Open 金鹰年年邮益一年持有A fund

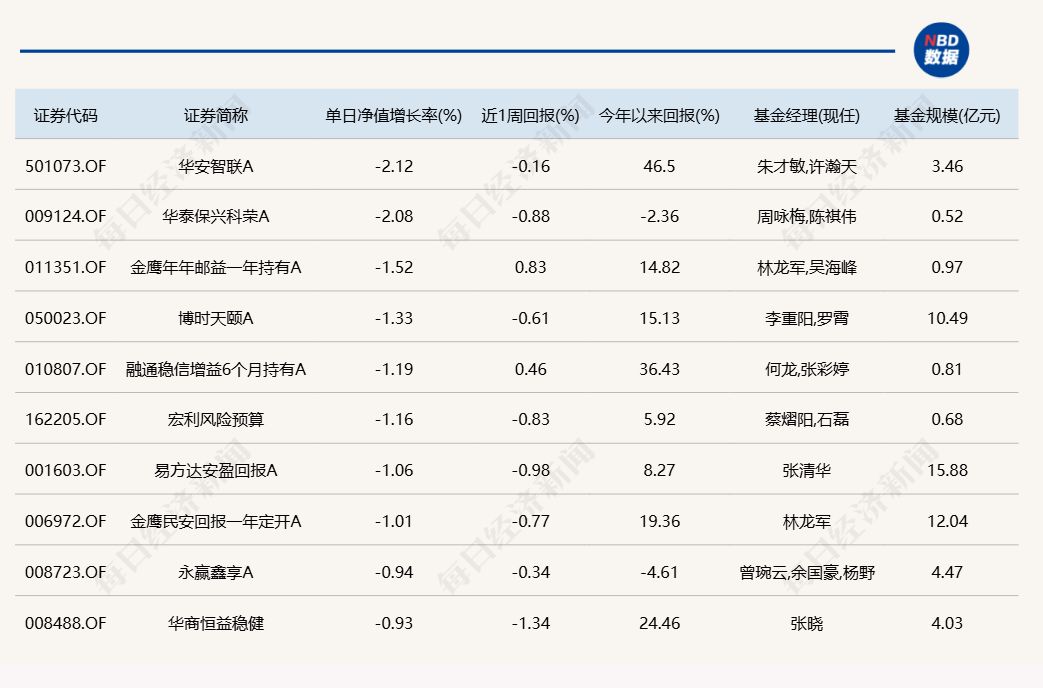click(x=216, y=267)
